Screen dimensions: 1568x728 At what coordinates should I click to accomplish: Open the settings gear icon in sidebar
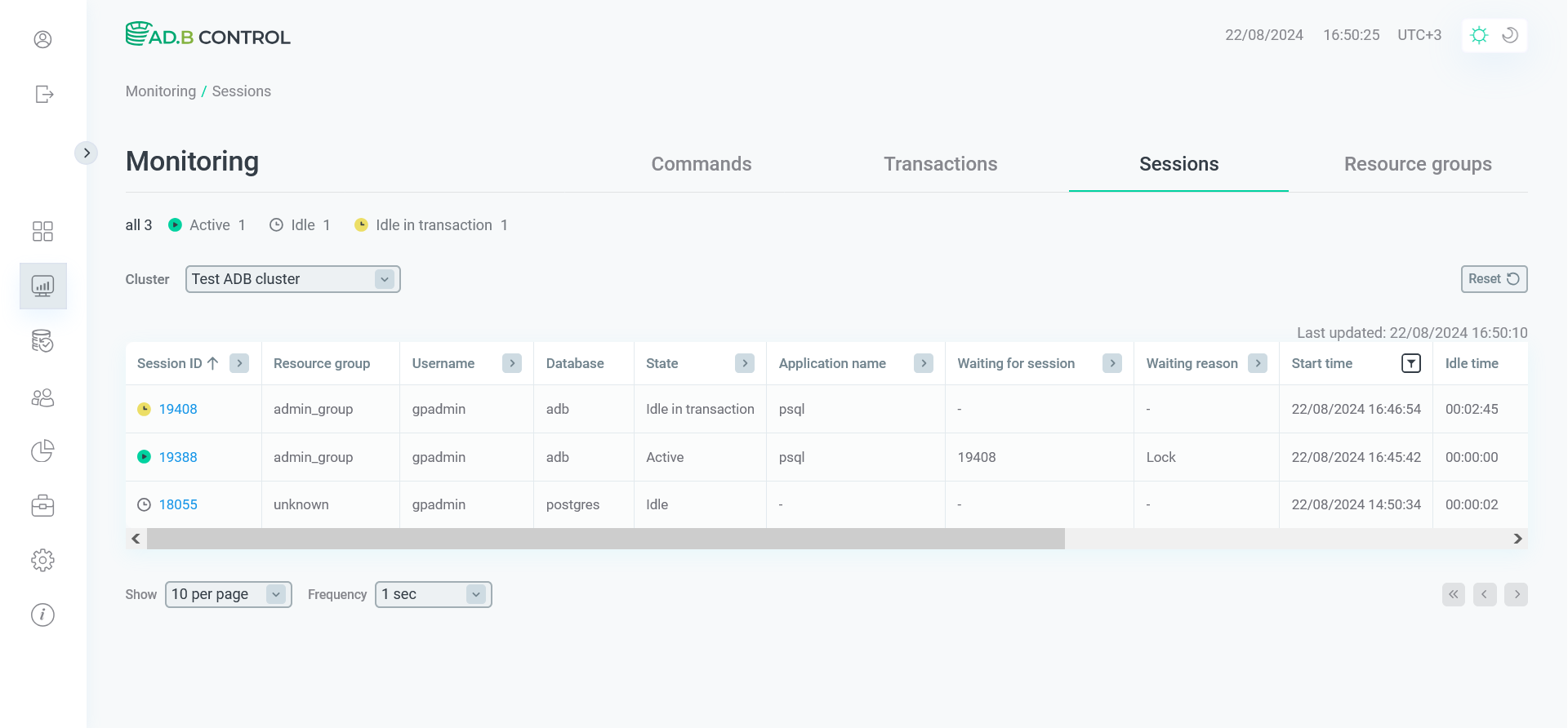click(x=42, y=560)
